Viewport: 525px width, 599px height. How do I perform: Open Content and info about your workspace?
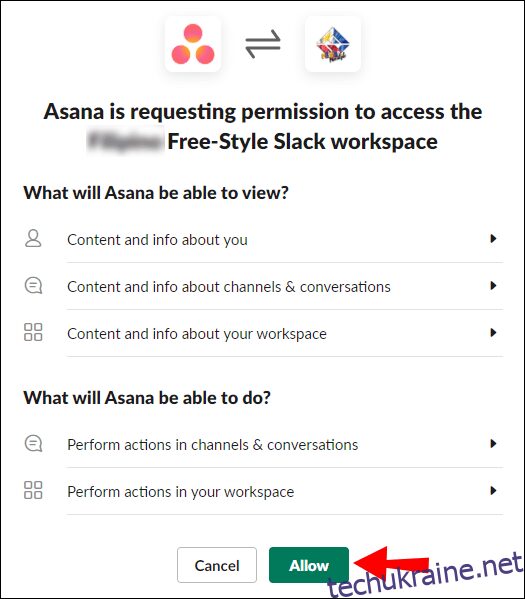(x=264, y=333)
